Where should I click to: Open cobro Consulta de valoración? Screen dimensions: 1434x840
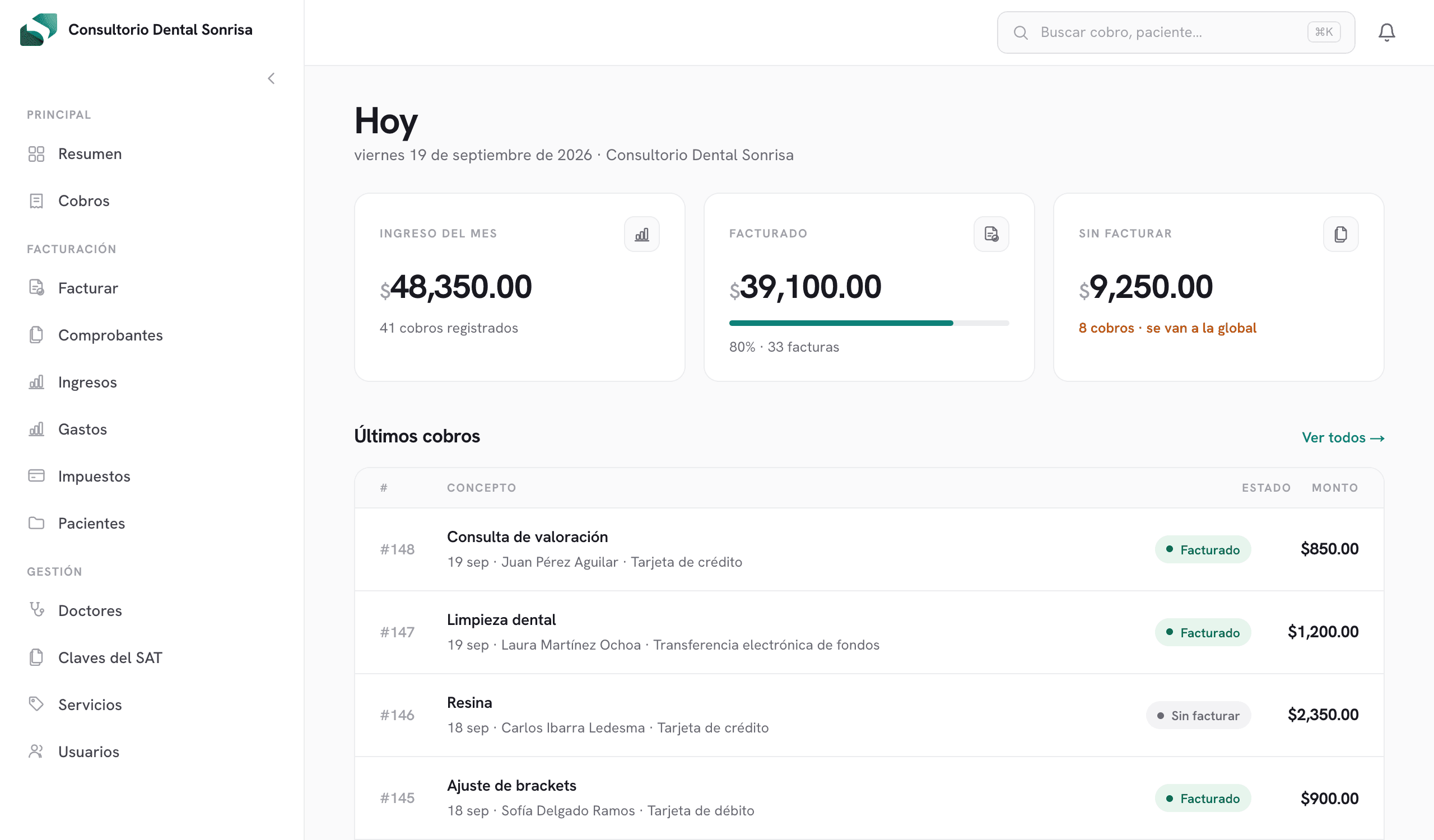869,549
